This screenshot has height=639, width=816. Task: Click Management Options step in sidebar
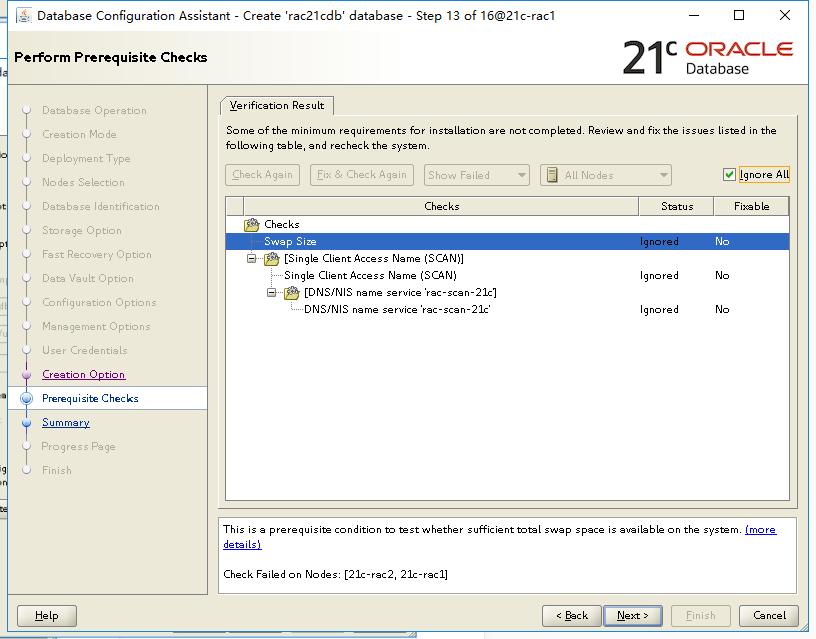[96, 326]
